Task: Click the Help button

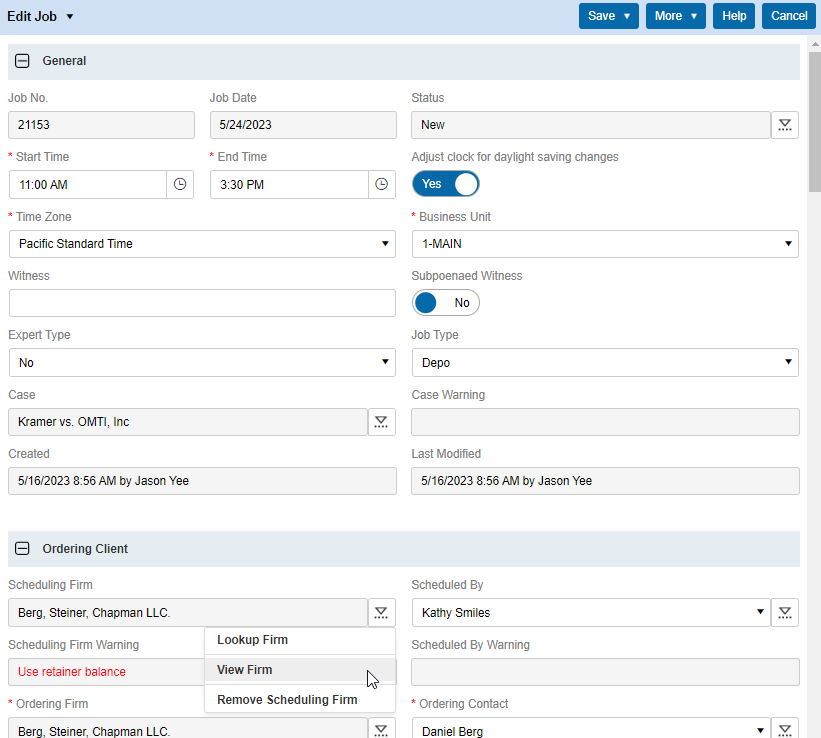Action: [x=734, y=16]
